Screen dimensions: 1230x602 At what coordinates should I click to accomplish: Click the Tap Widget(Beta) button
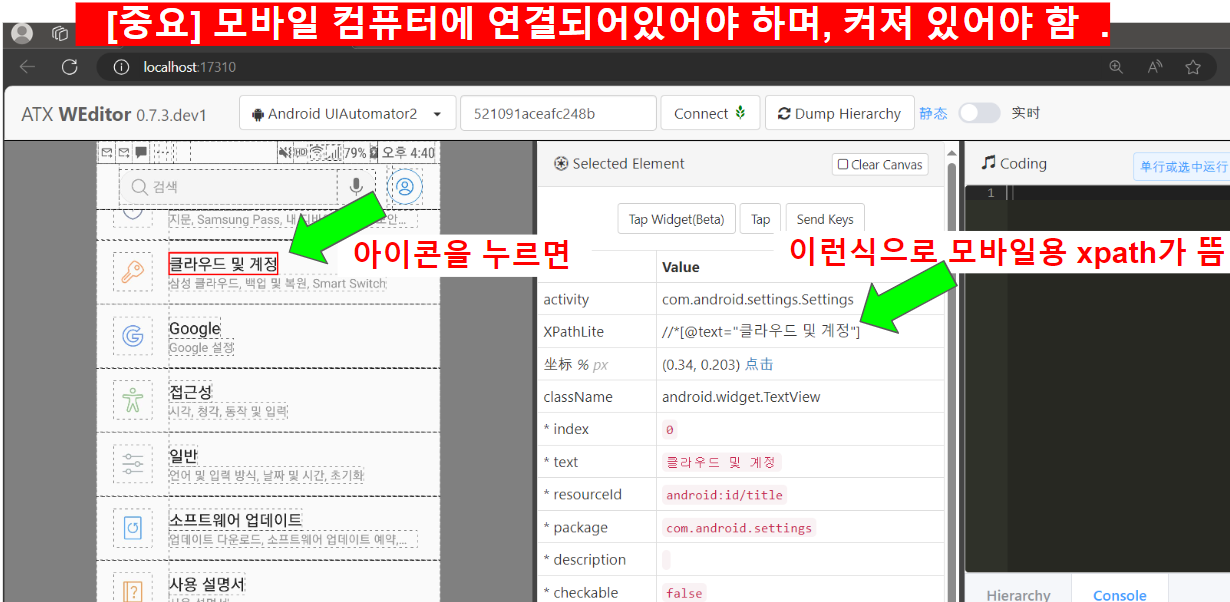tap(676, 219)
